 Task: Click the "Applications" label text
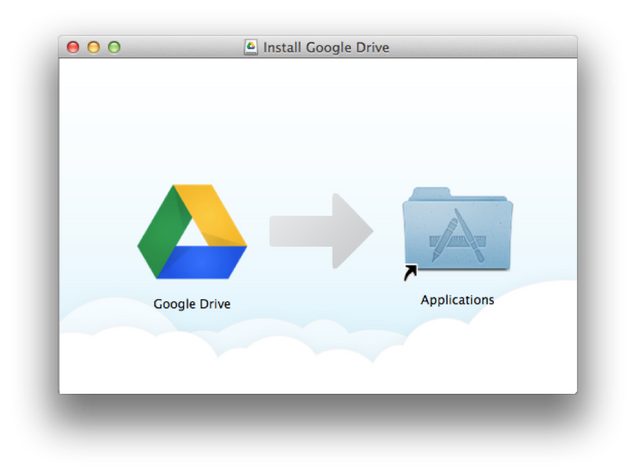[457, 300]
